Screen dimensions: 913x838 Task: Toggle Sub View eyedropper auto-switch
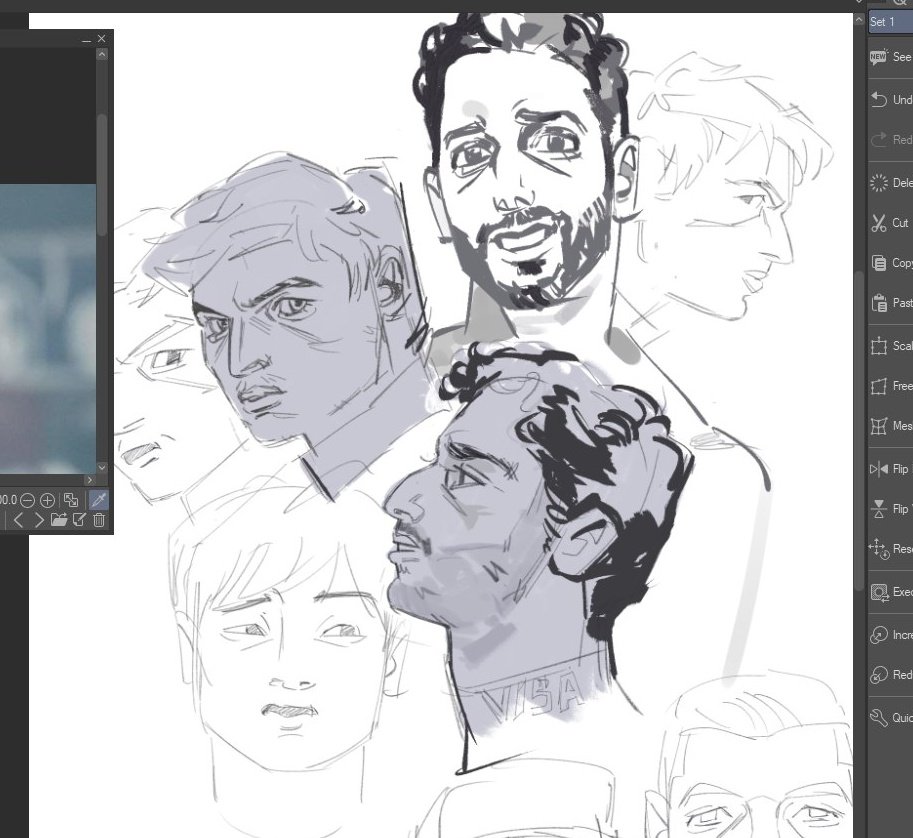[x=98, y=500]
